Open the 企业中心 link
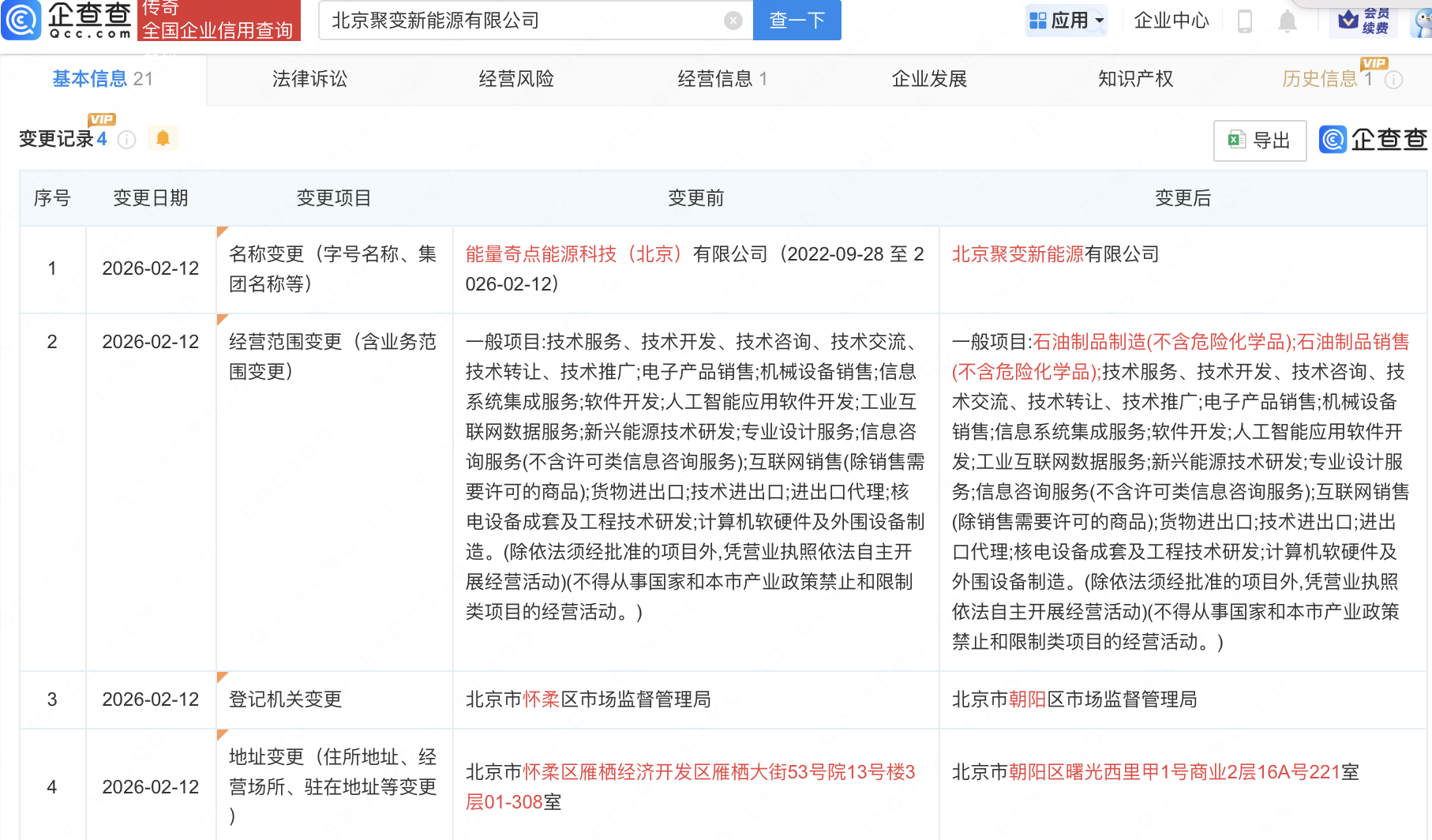This screenshot has height=840, width=1432. [1171, 21]
